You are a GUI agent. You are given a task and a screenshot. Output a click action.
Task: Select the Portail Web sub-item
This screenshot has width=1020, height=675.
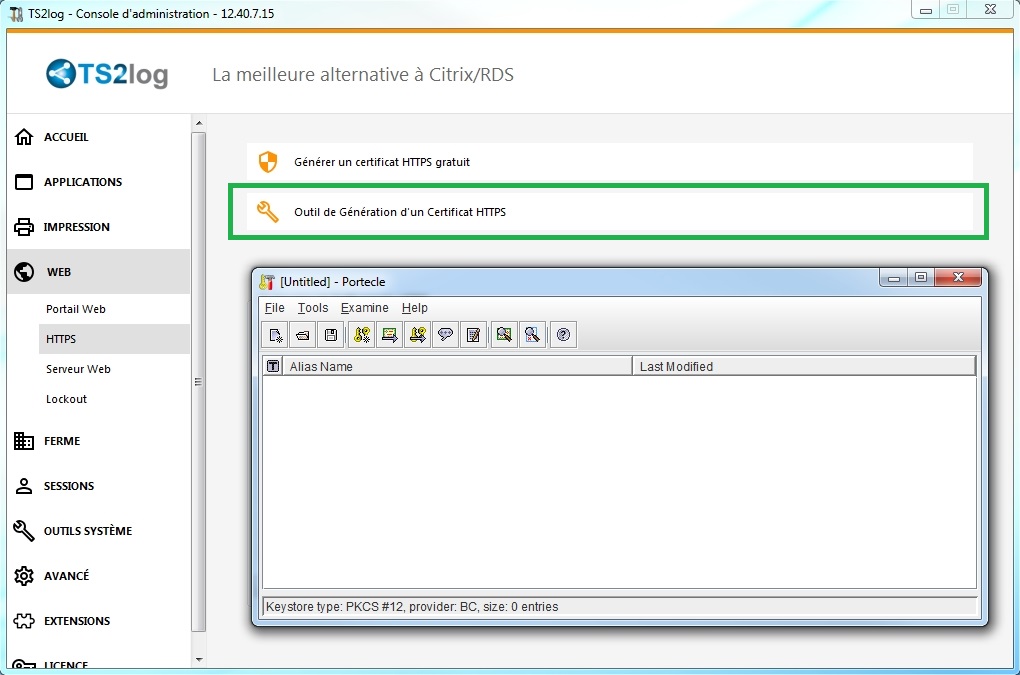point(114,309)
